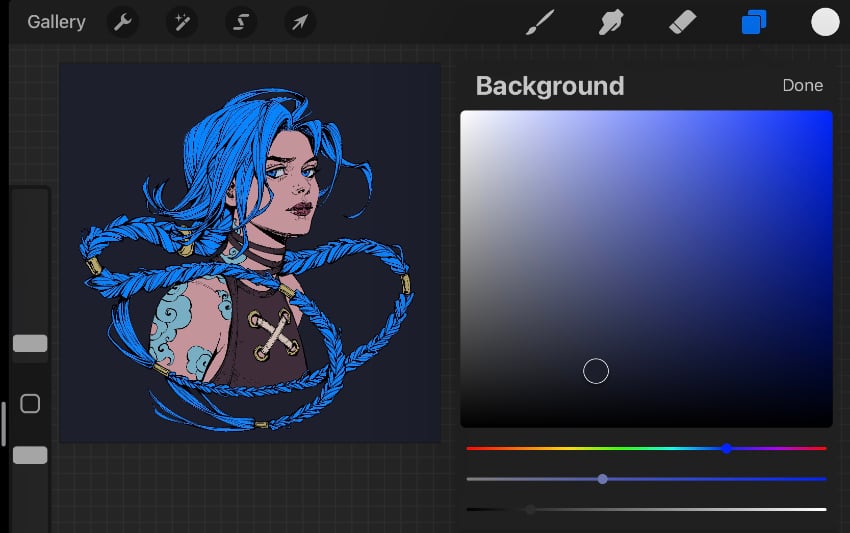The height and width of the screenshot is (533, 850).
Task: Open the Actions wrench menu
Action: coord(123,22)
